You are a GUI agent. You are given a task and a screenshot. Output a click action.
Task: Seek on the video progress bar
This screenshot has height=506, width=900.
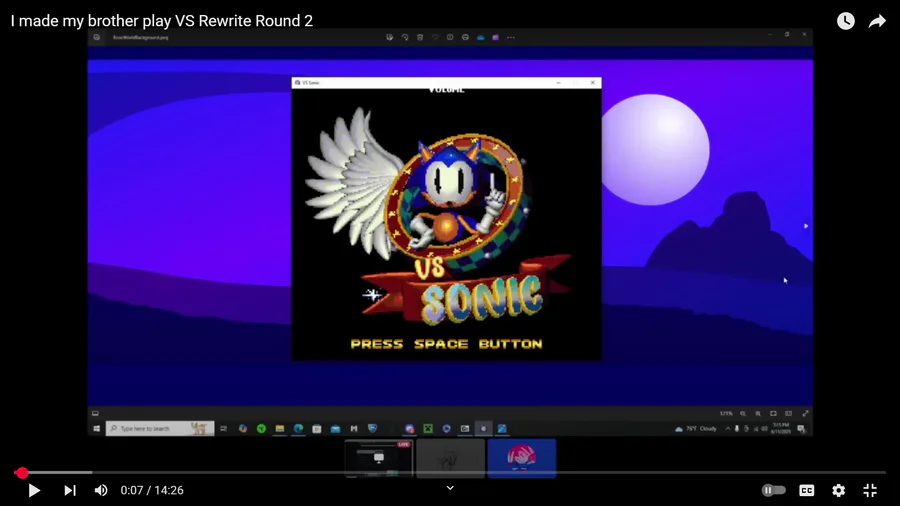pyautogui.click(x=450, y=473)
